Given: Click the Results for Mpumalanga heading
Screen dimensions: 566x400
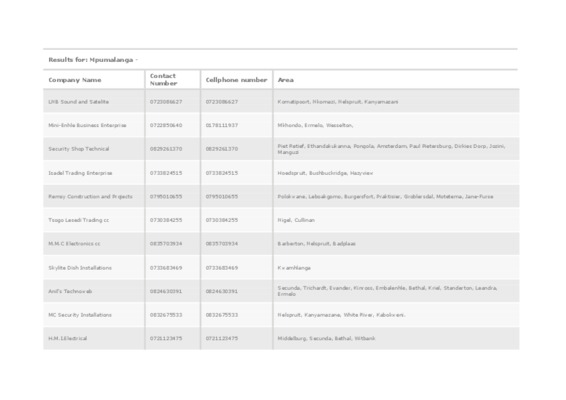Looking at the screenshot, I should pos(93,60).
